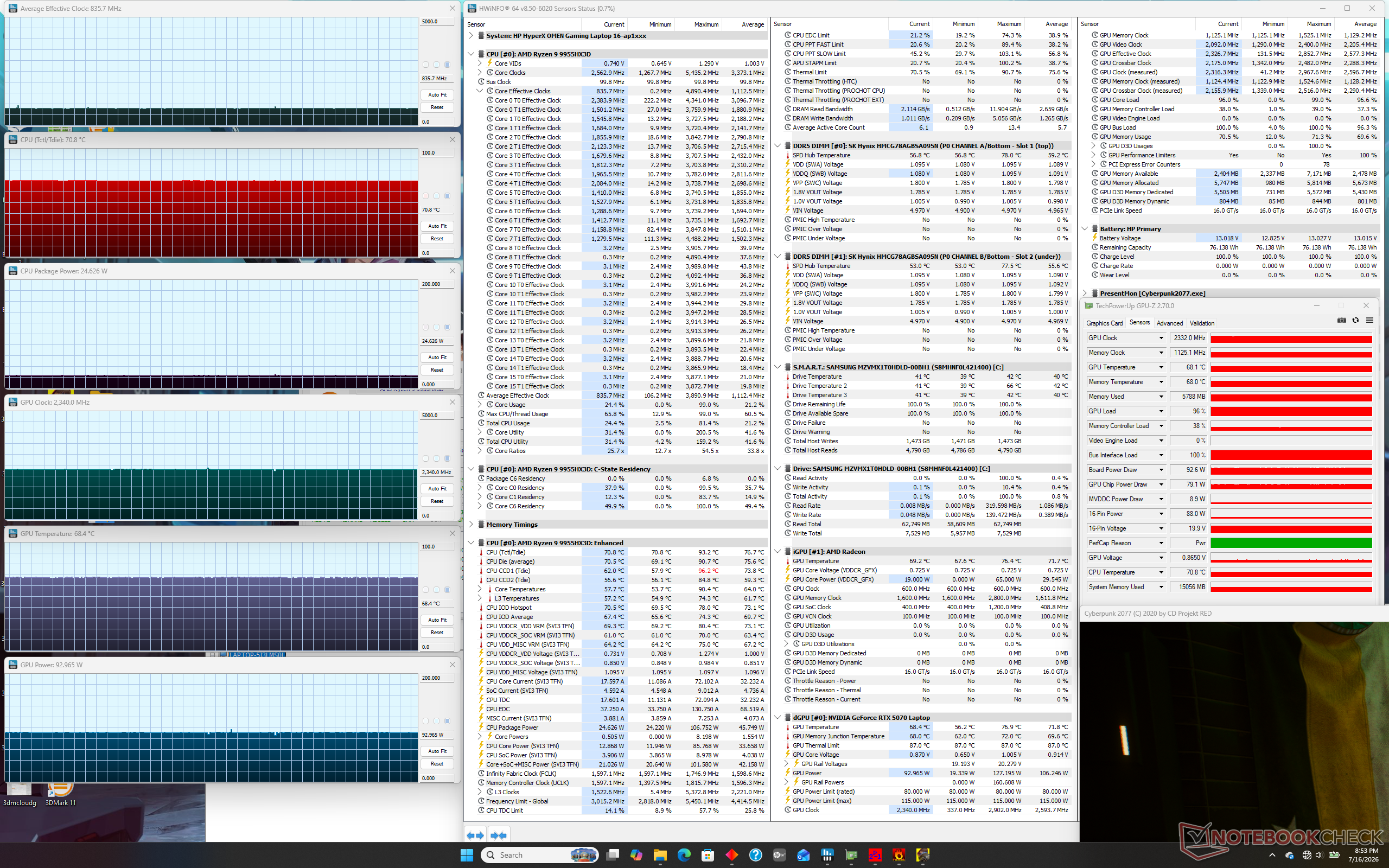Click the Windows taskbar Search box
The image size is (1389, 868).
539,855
